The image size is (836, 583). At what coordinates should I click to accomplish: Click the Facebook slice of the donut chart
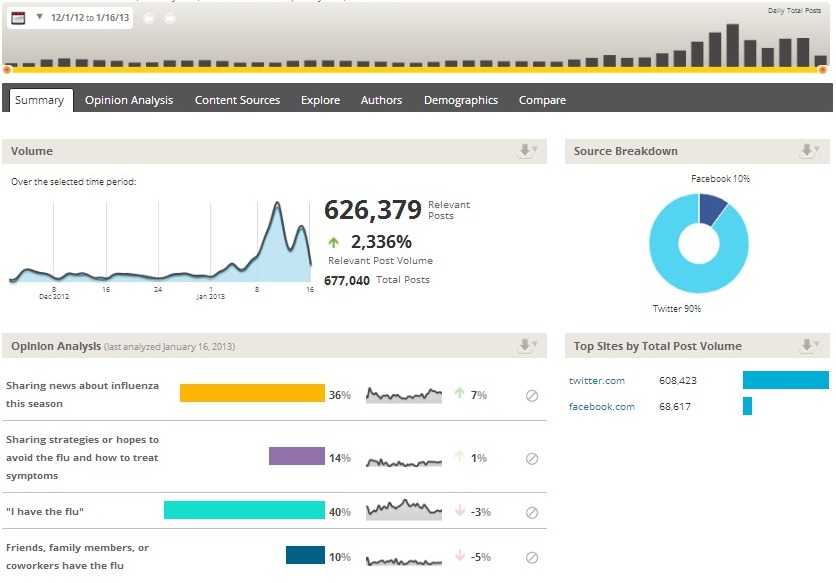[x=711, y=207]
